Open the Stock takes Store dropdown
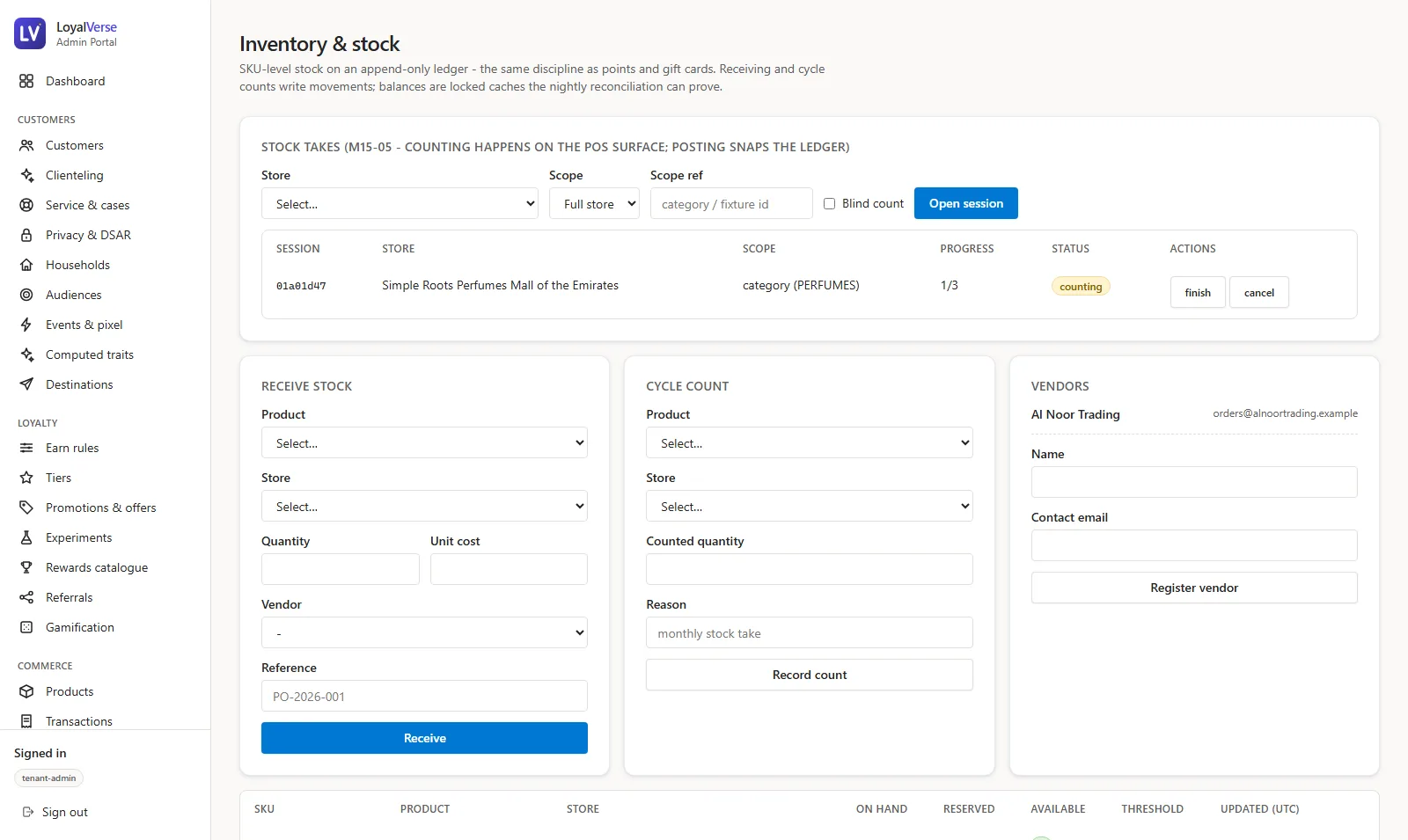This screenshot has height=840, width=1408. coord(400,203)
